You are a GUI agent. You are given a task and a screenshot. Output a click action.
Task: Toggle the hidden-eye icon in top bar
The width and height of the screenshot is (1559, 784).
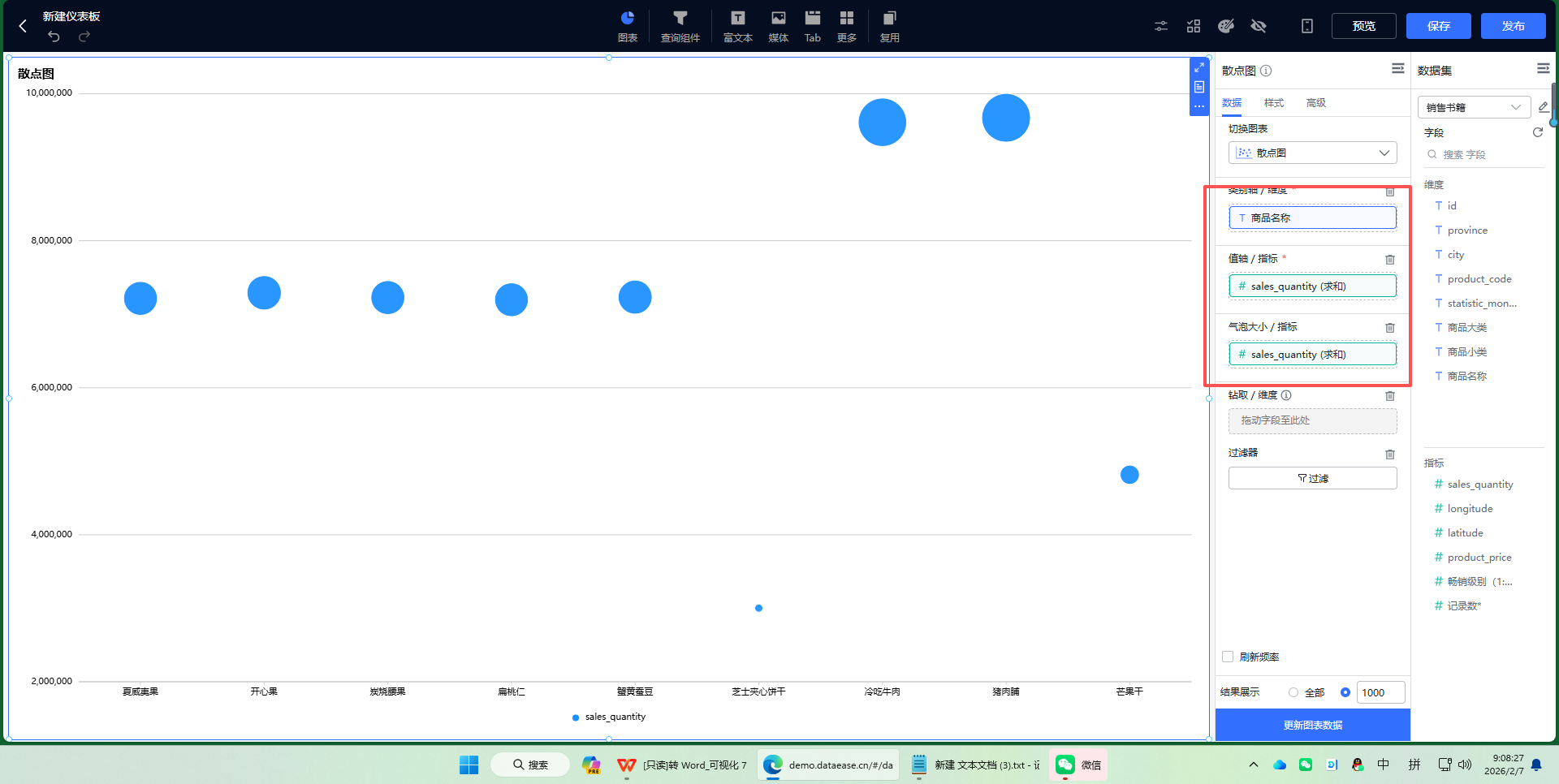[x=1259, y=26]
